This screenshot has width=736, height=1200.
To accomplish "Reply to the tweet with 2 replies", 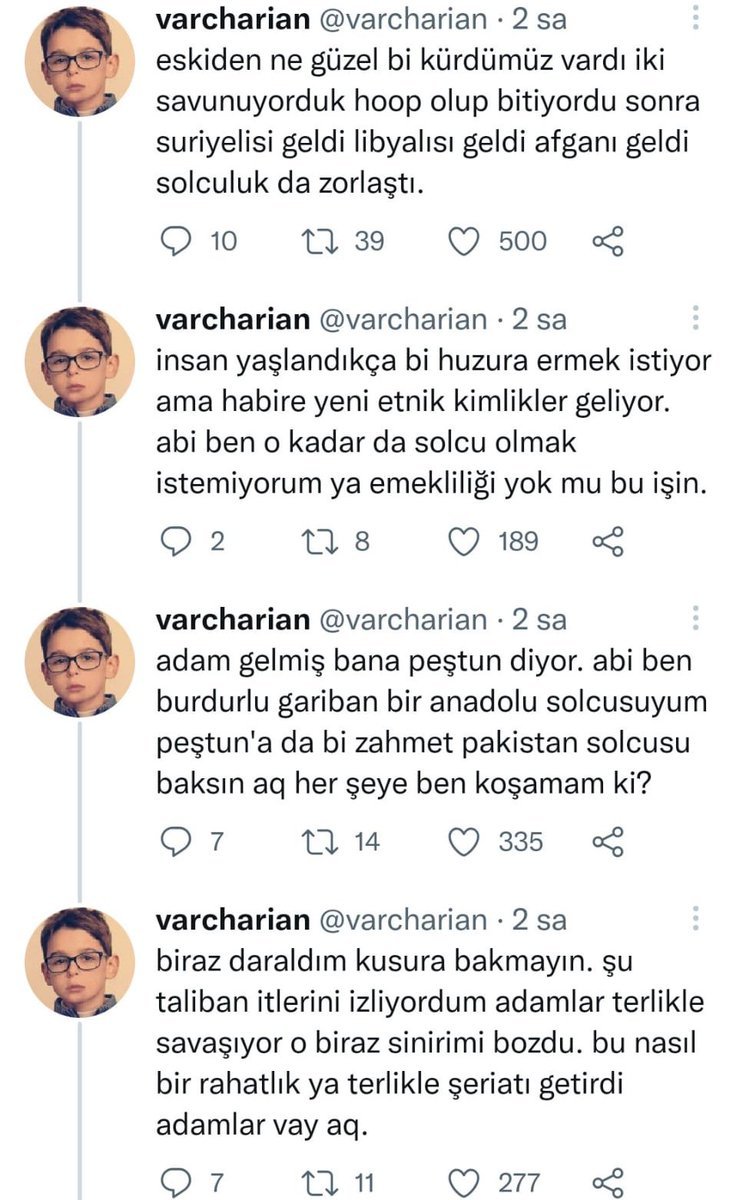I will click(x=177, y=541).
